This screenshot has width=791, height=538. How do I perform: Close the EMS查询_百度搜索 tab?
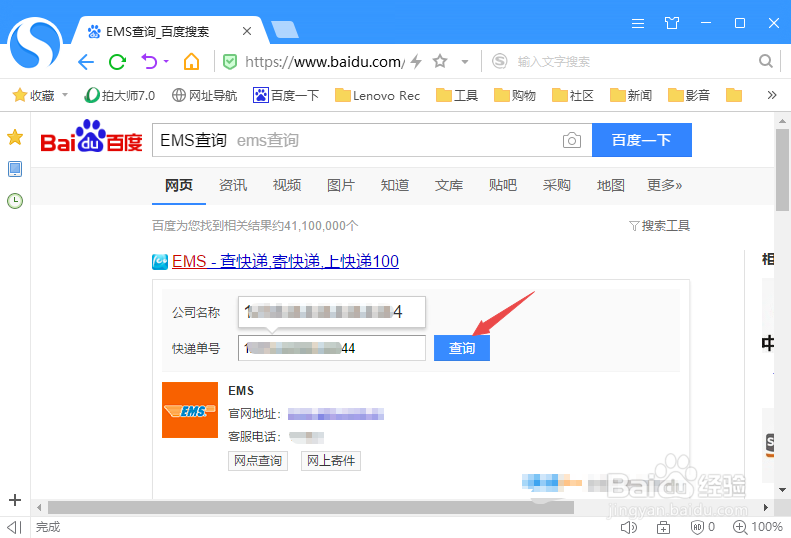point(247,31)
